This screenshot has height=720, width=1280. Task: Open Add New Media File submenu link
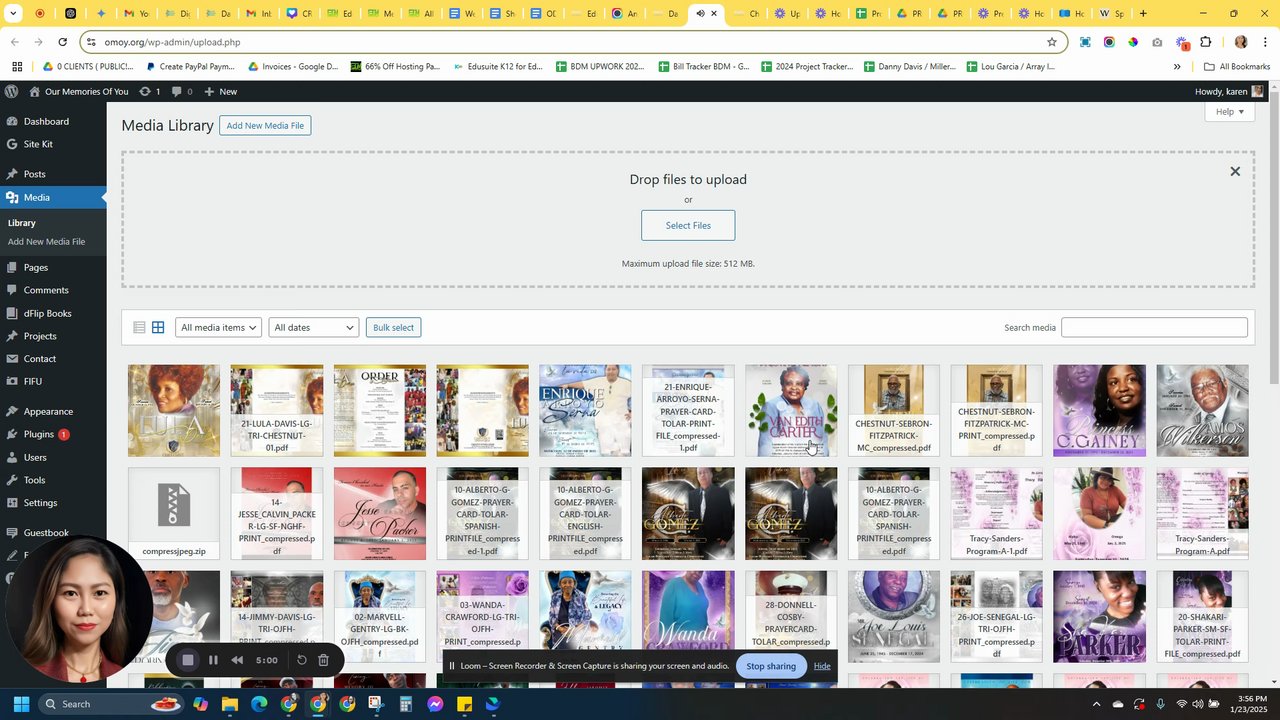[46, 242]
